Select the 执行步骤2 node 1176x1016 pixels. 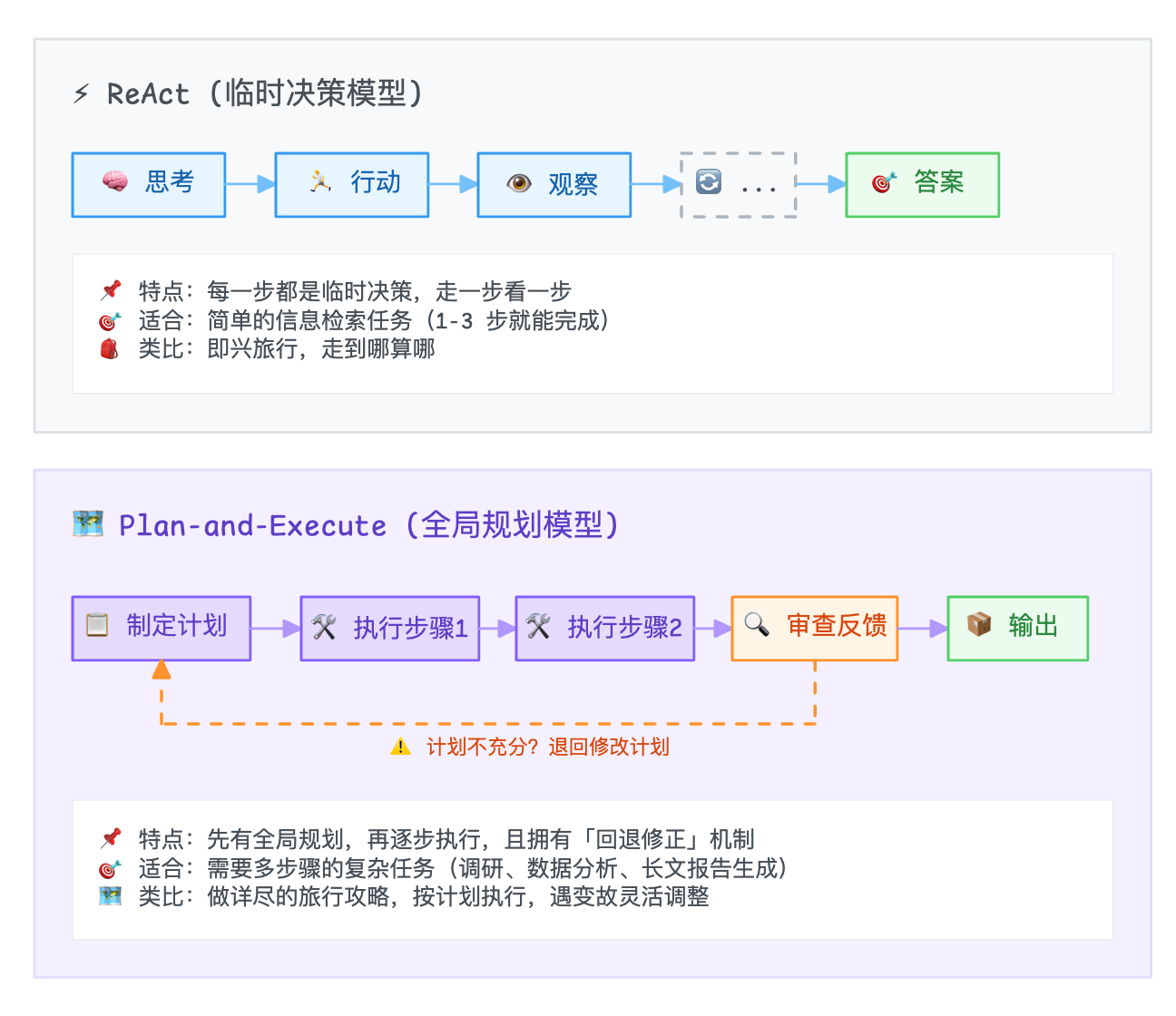(x=604, y=628)
